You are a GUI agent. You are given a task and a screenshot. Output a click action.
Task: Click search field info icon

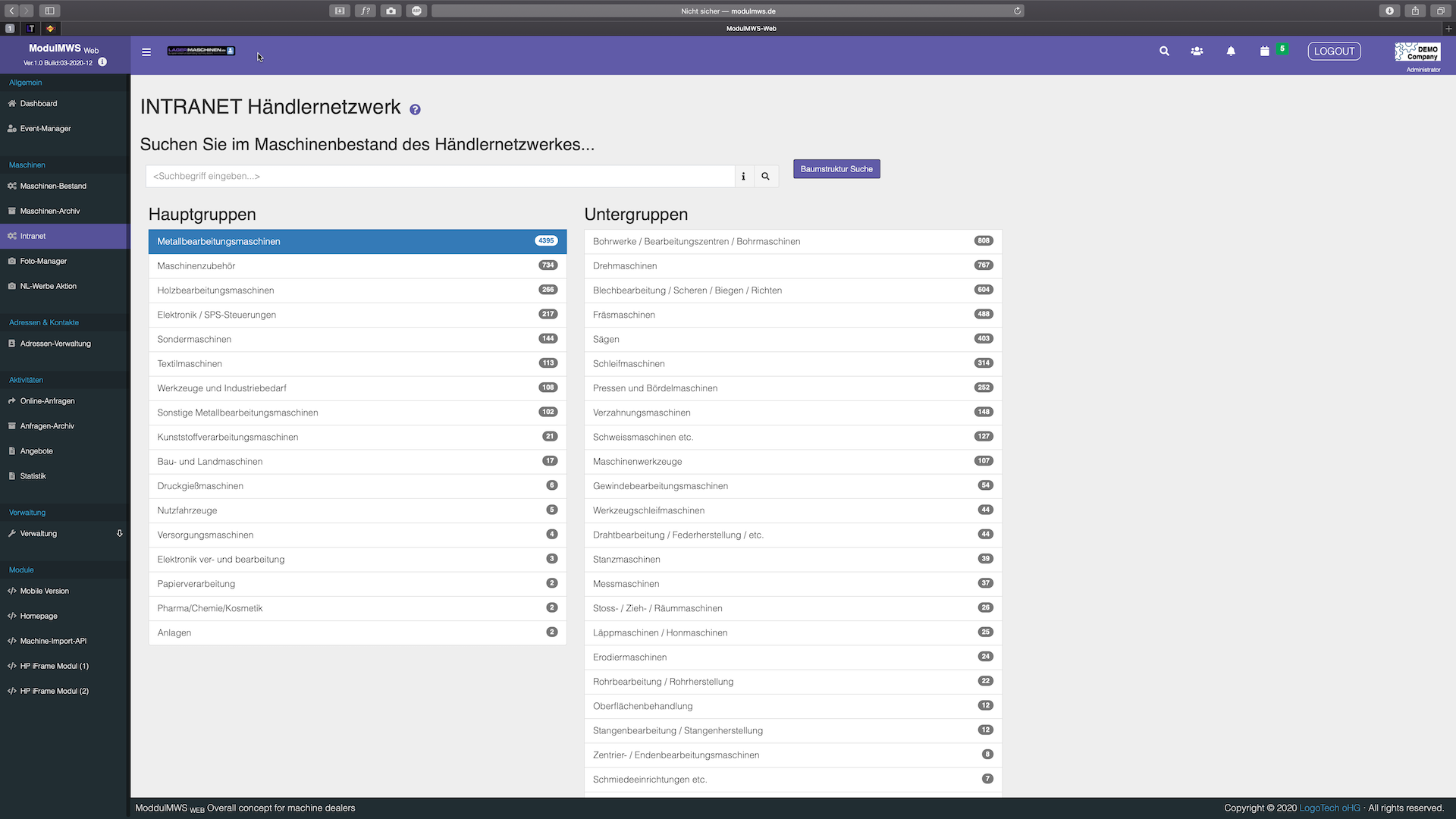click(x=743, y=177)
